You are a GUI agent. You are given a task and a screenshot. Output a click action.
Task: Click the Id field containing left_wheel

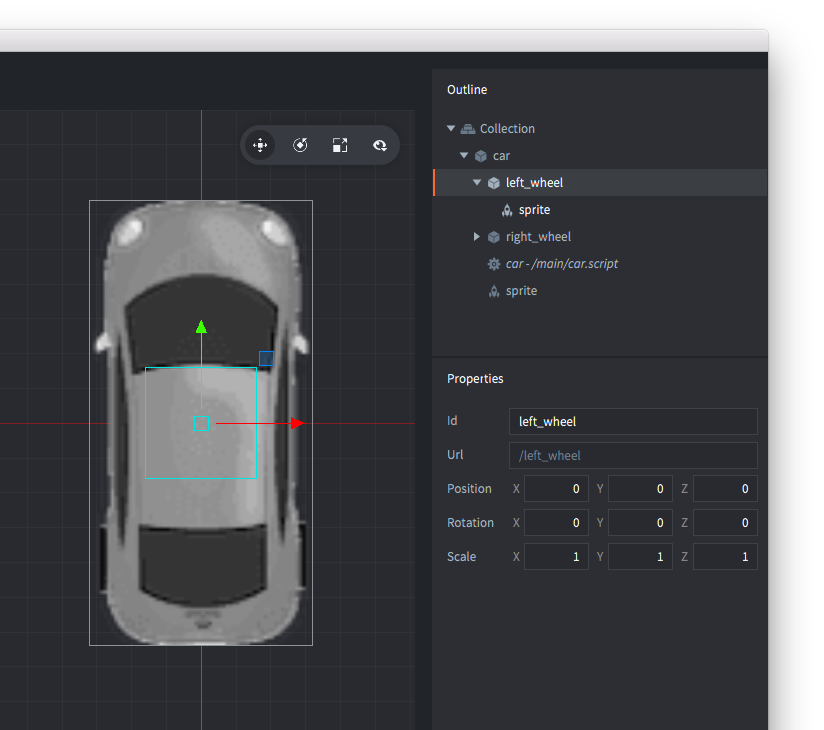(x=632, y=421)
